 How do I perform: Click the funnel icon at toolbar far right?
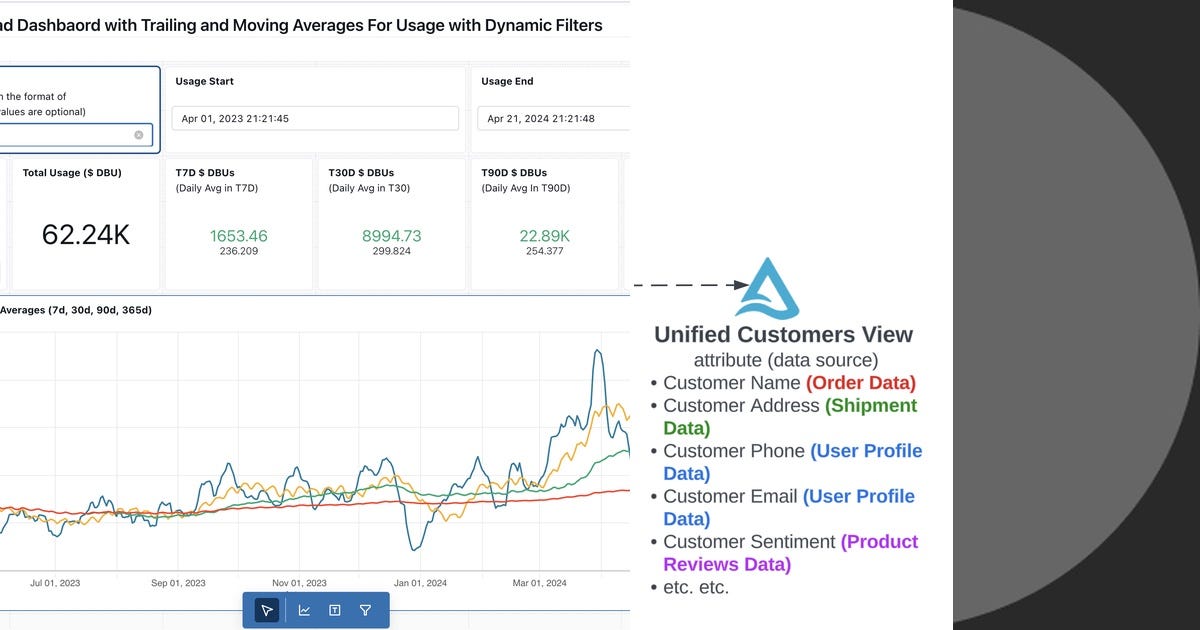pyautogui.click(x=365, y=610)
